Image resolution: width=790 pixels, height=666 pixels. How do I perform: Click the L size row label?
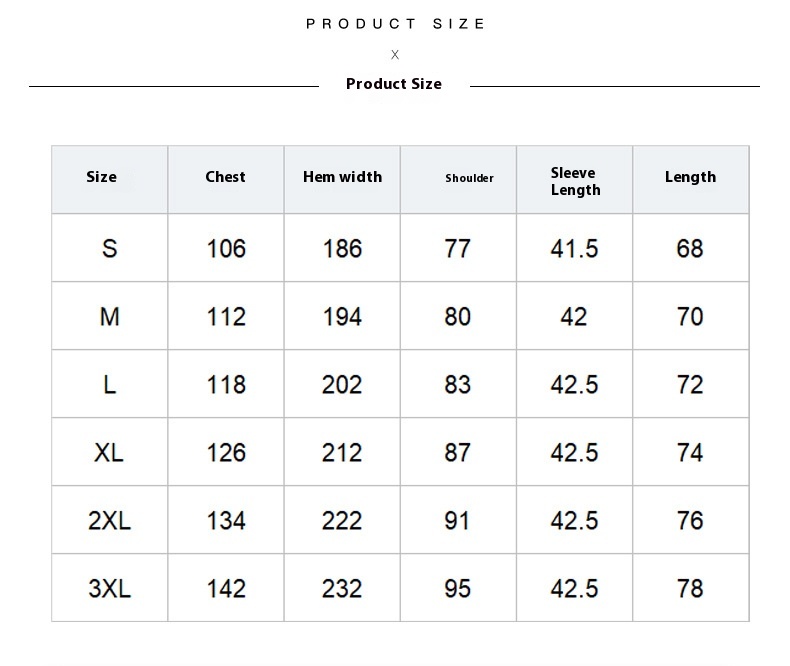(109, 385)
